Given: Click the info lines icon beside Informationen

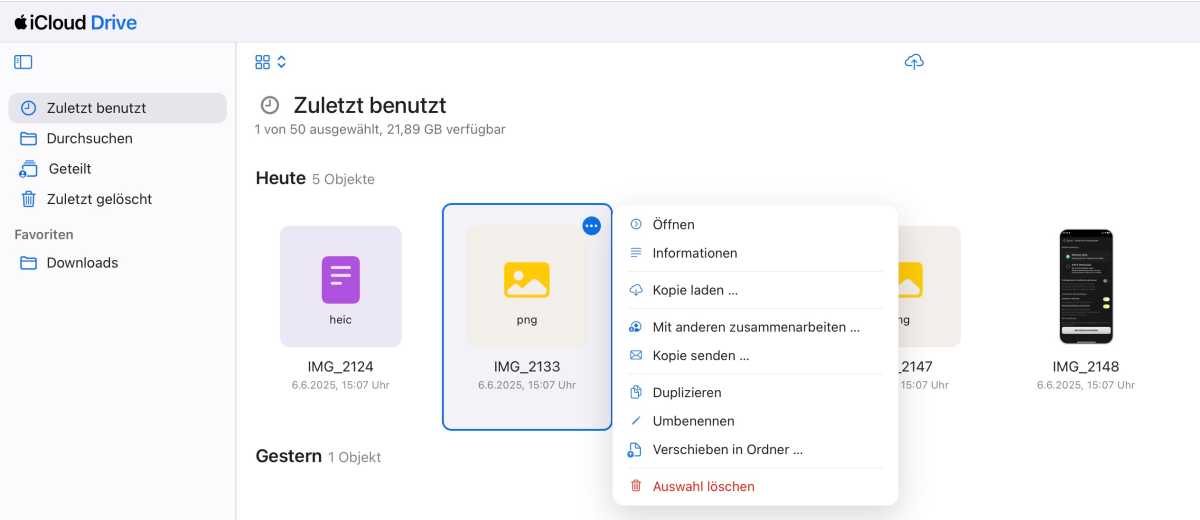Looking at the screenshot, I should coord(635,253).
